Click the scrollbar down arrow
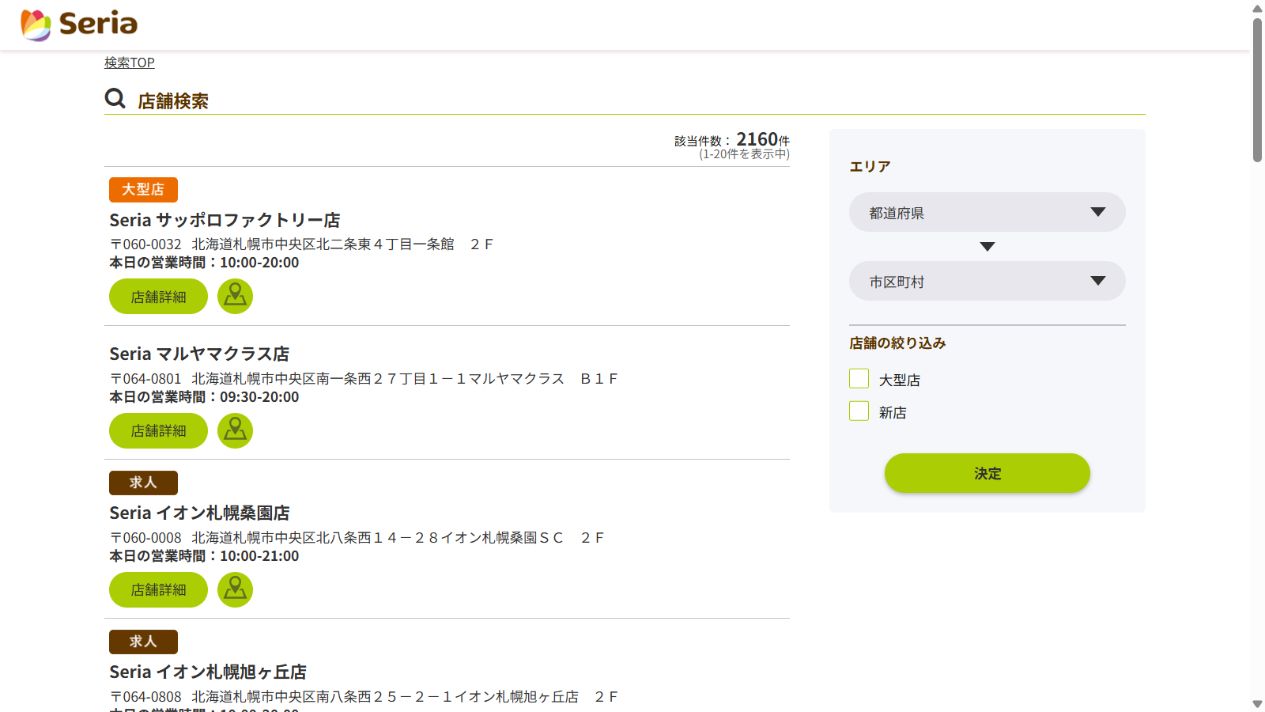The image size is (1265, 712). [x=1257, y=704]
